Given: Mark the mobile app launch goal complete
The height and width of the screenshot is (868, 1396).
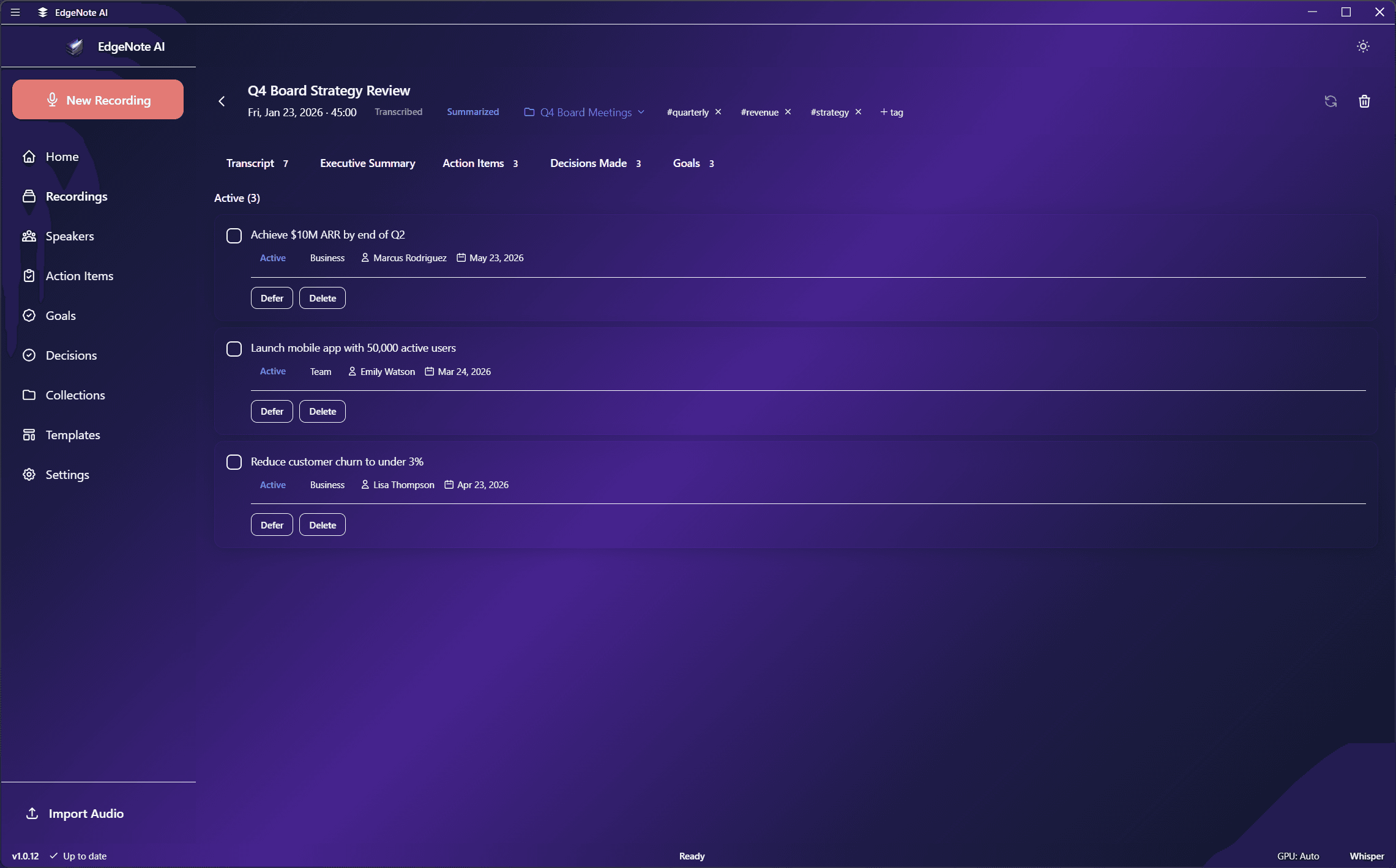Looking at the screenshot, I should coord(234,349).
